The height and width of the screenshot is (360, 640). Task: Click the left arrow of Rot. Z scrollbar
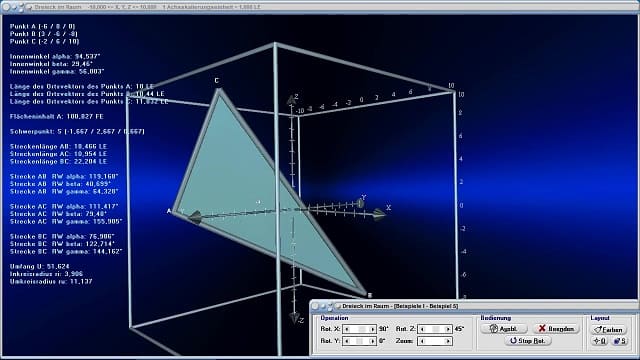(x=422, y=329)
